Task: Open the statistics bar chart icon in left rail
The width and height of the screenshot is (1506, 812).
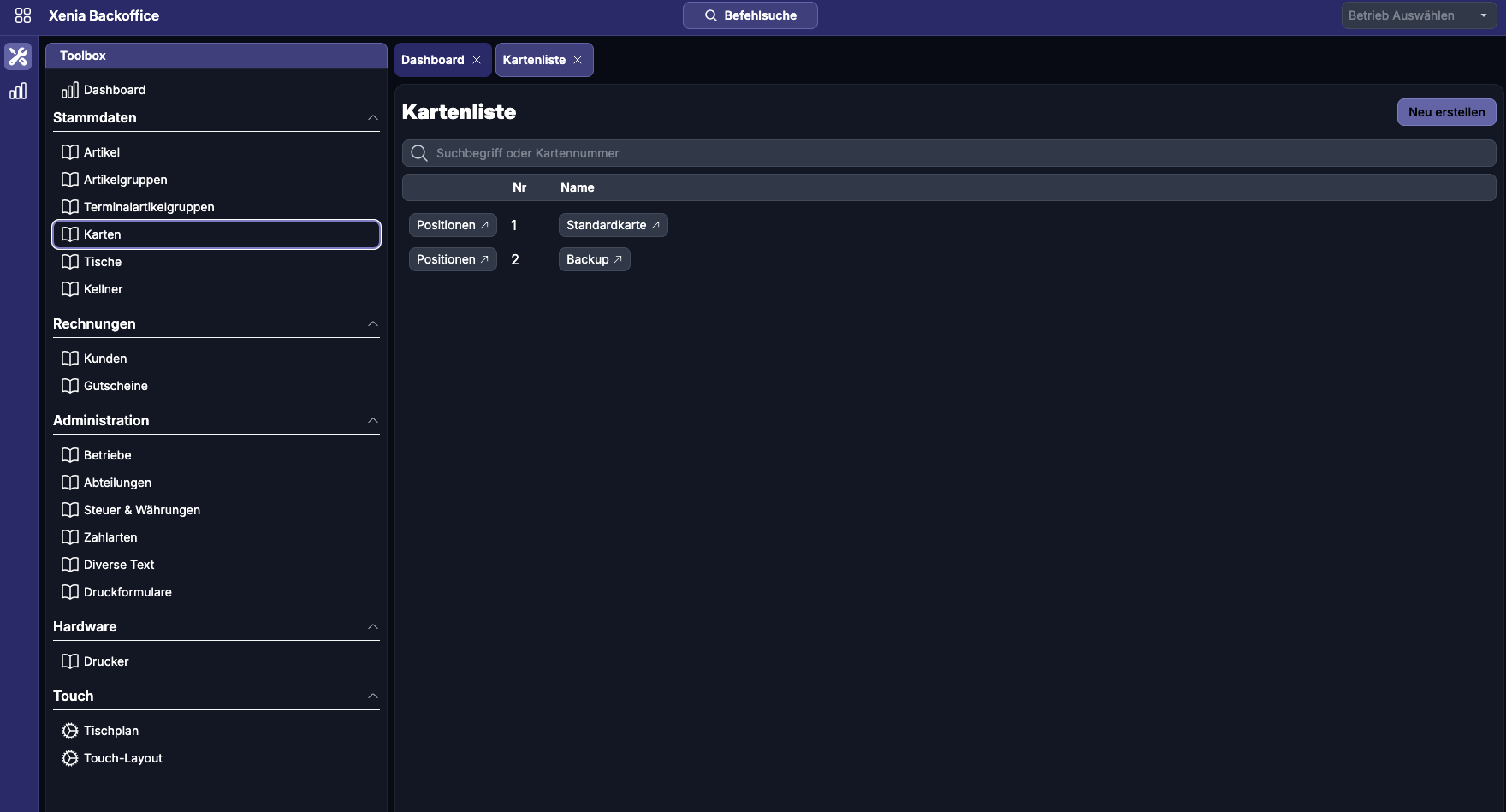Action: pos(18,92)
